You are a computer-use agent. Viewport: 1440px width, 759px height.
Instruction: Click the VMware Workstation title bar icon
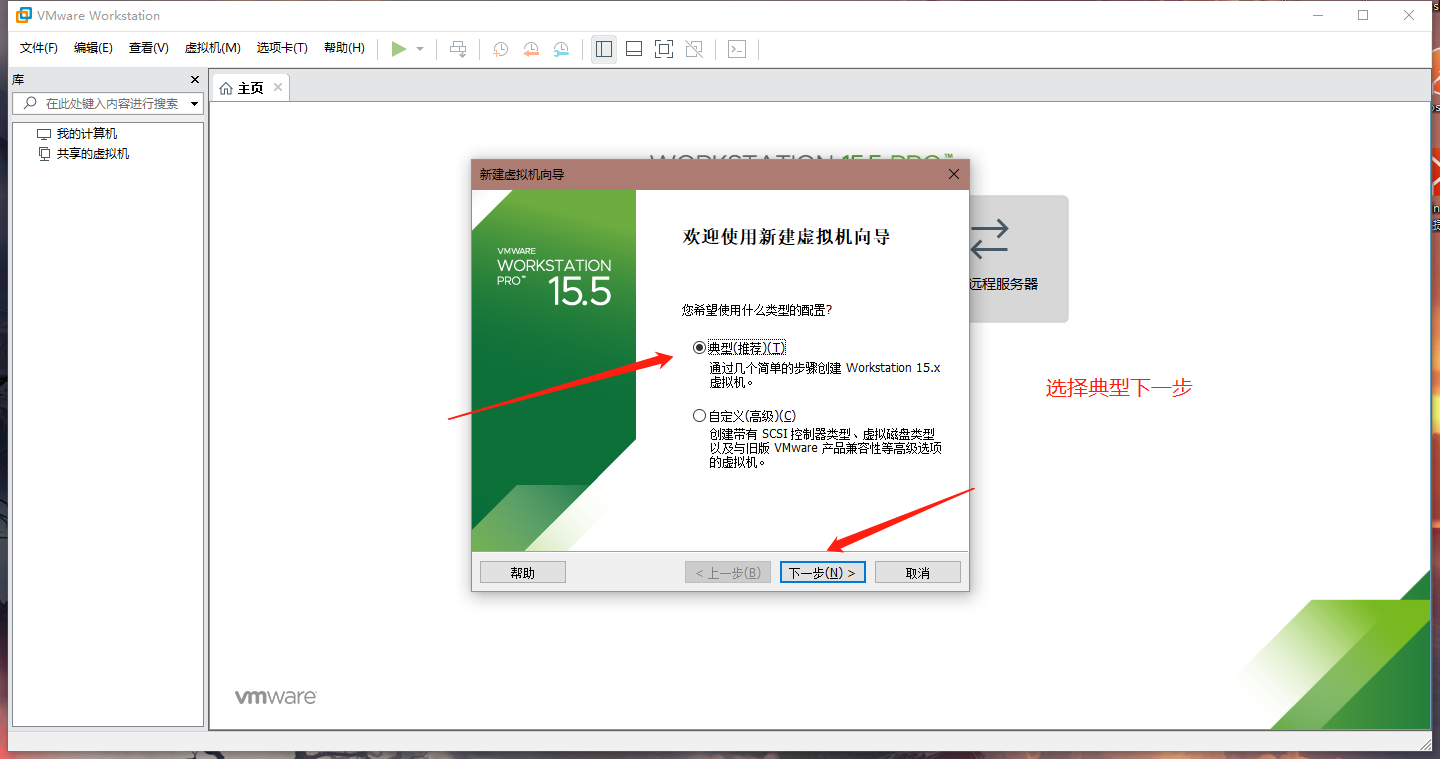coord(24,15)
